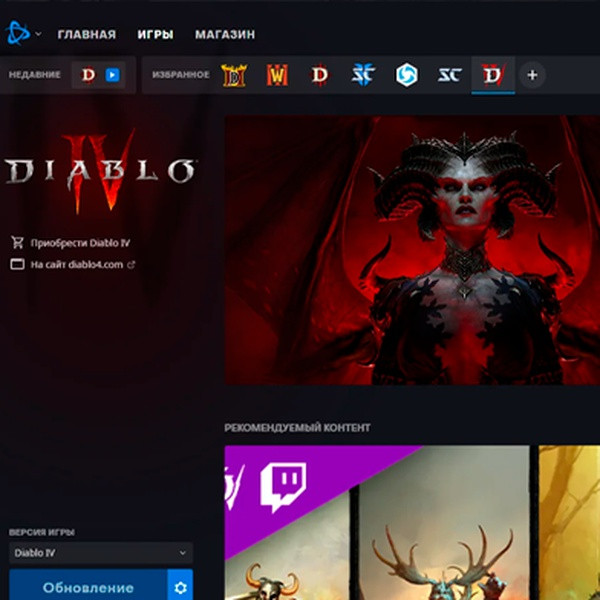Select Heroes of the Storm favorite icon
Viewport: 600px width, 600px height.
click(x=406, y=75)
